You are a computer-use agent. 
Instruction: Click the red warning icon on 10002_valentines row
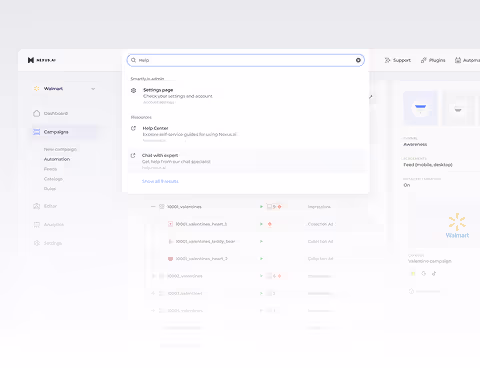pos(279,276)
